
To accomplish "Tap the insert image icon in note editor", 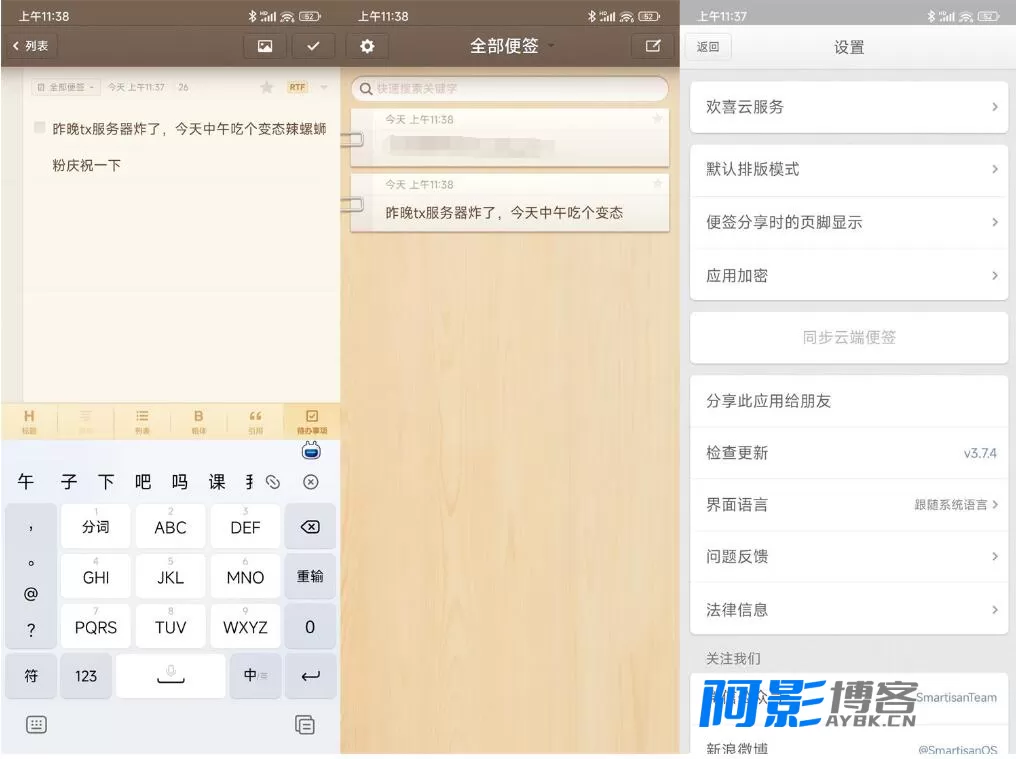I will 264,46.
